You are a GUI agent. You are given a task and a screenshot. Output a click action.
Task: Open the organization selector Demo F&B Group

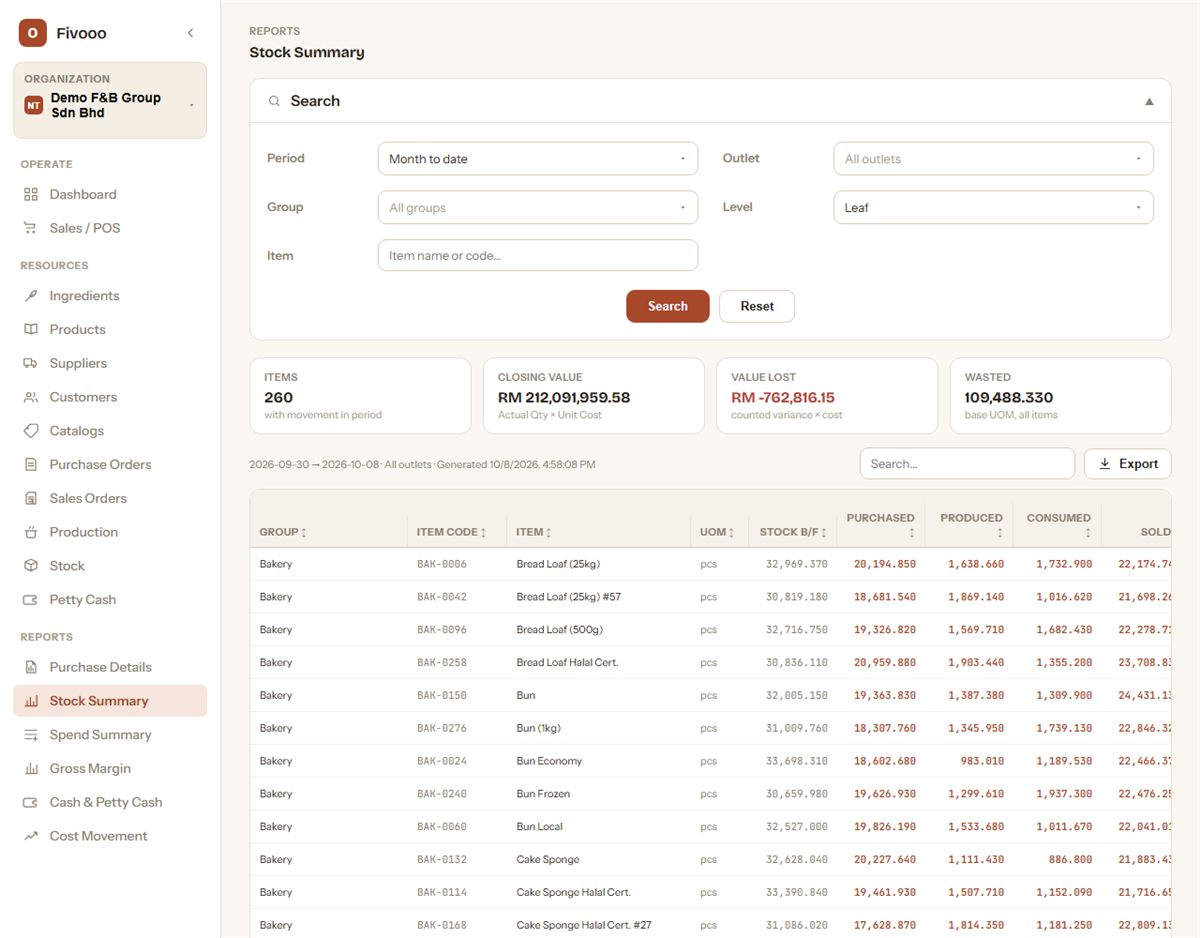(110, 100)
